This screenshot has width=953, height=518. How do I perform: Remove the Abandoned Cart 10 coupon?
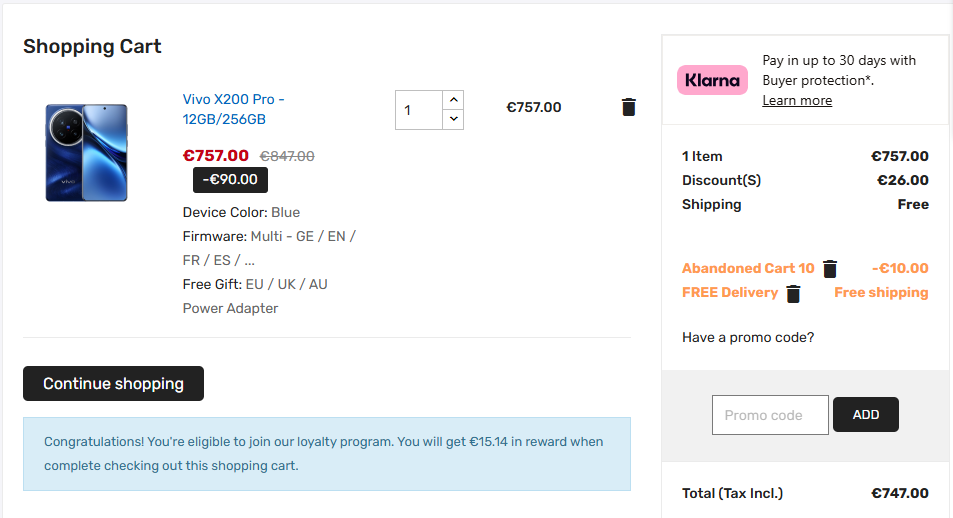[x=830, y=268]
